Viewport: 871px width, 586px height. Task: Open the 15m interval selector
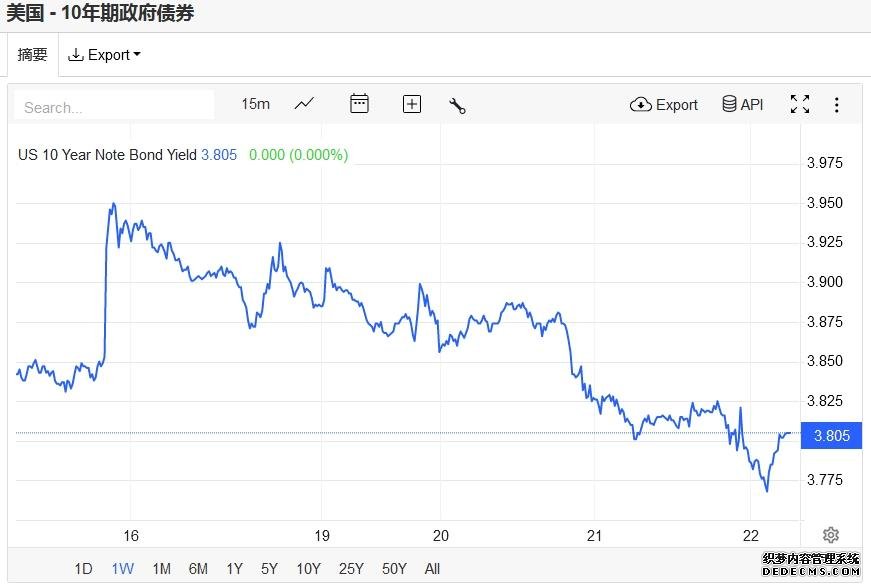tap(256, 104)
